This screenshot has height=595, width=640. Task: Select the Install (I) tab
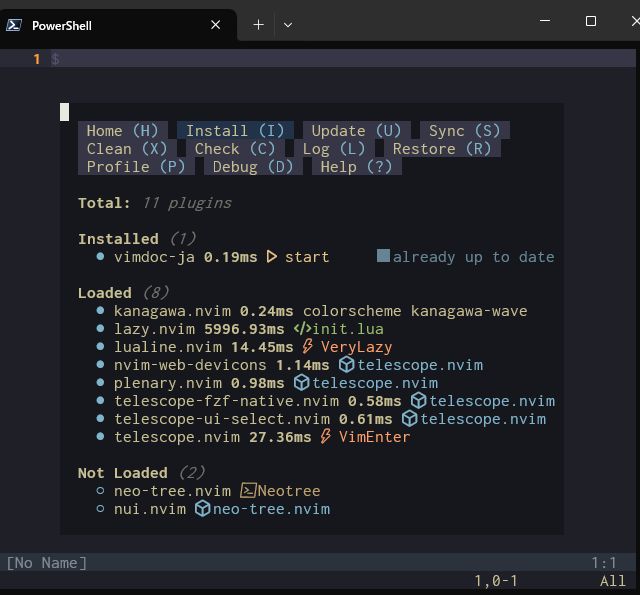(x=235, y=131)
